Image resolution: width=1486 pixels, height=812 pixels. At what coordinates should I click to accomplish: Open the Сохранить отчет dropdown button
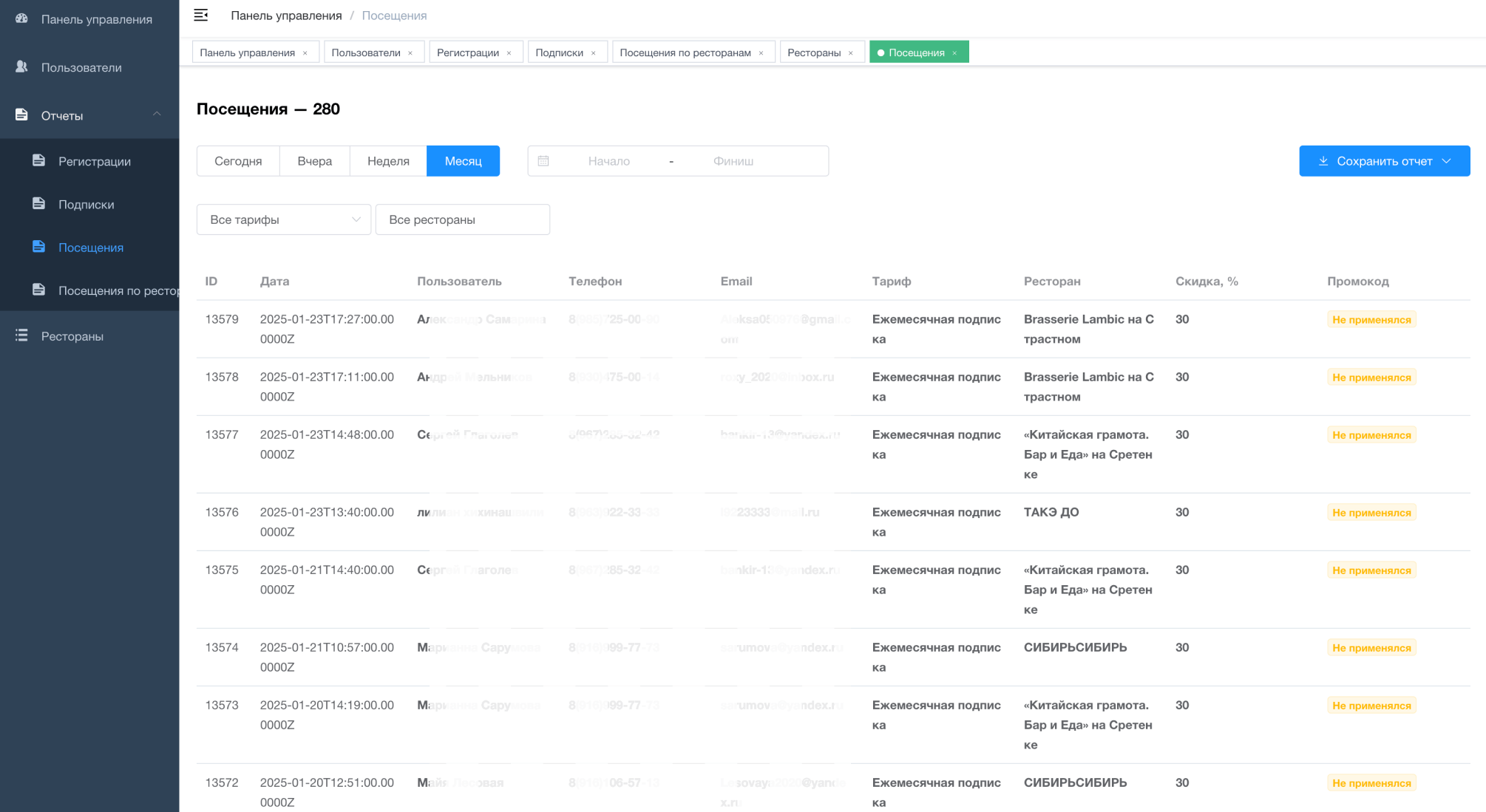pos(1384,160)
